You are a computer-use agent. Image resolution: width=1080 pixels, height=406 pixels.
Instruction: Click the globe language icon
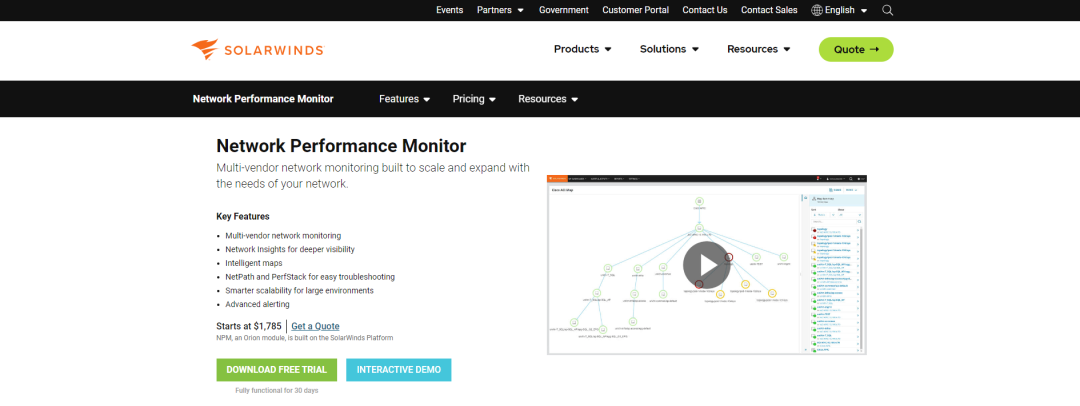817,10
